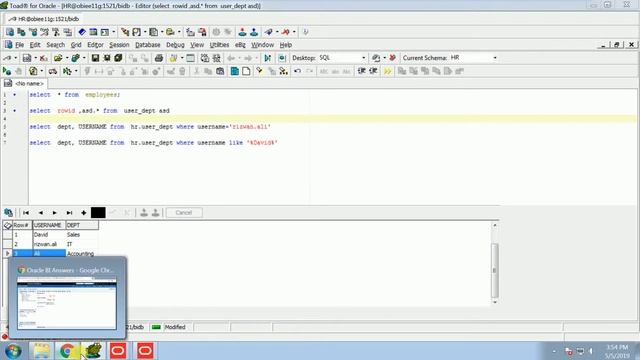Image resolution: width=640 pixels, height=360 pixels.
Task: Select the David username cell
Action: pos(49,235)
